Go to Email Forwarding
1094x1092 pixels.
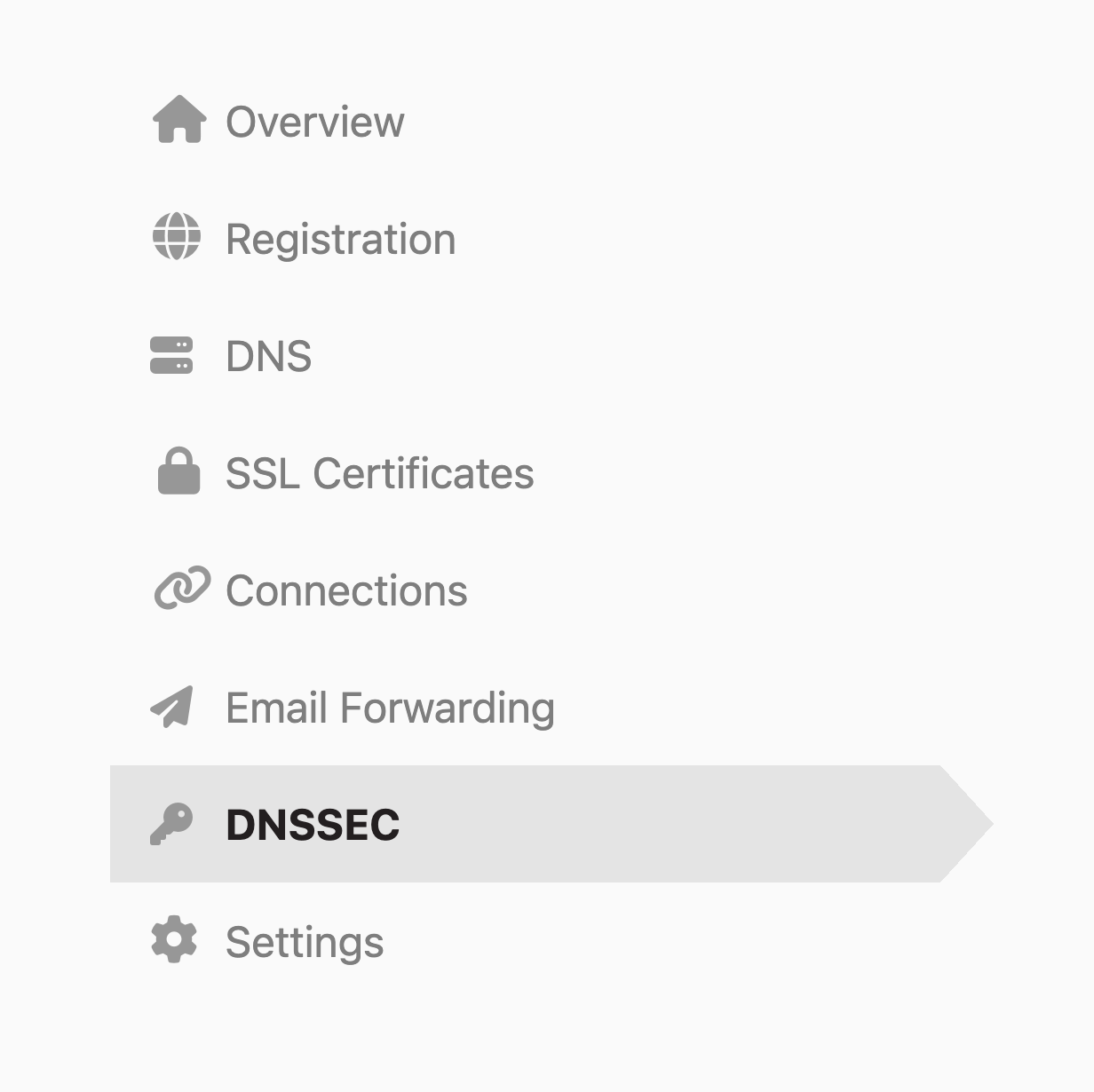coord(390,708)
